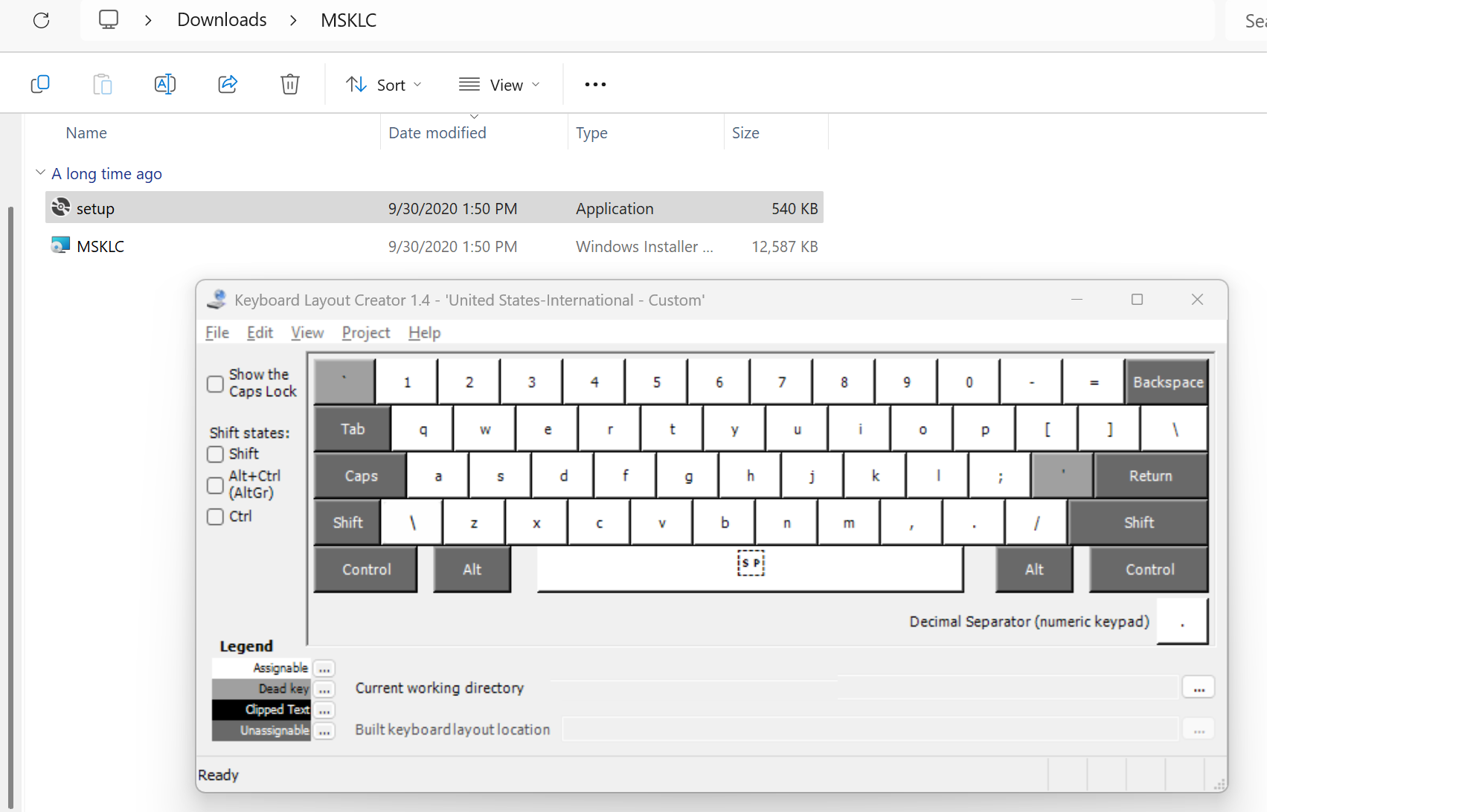Delete the selected file using trash icon
This screenshot has height=812, width=1473.
[290, 84]
